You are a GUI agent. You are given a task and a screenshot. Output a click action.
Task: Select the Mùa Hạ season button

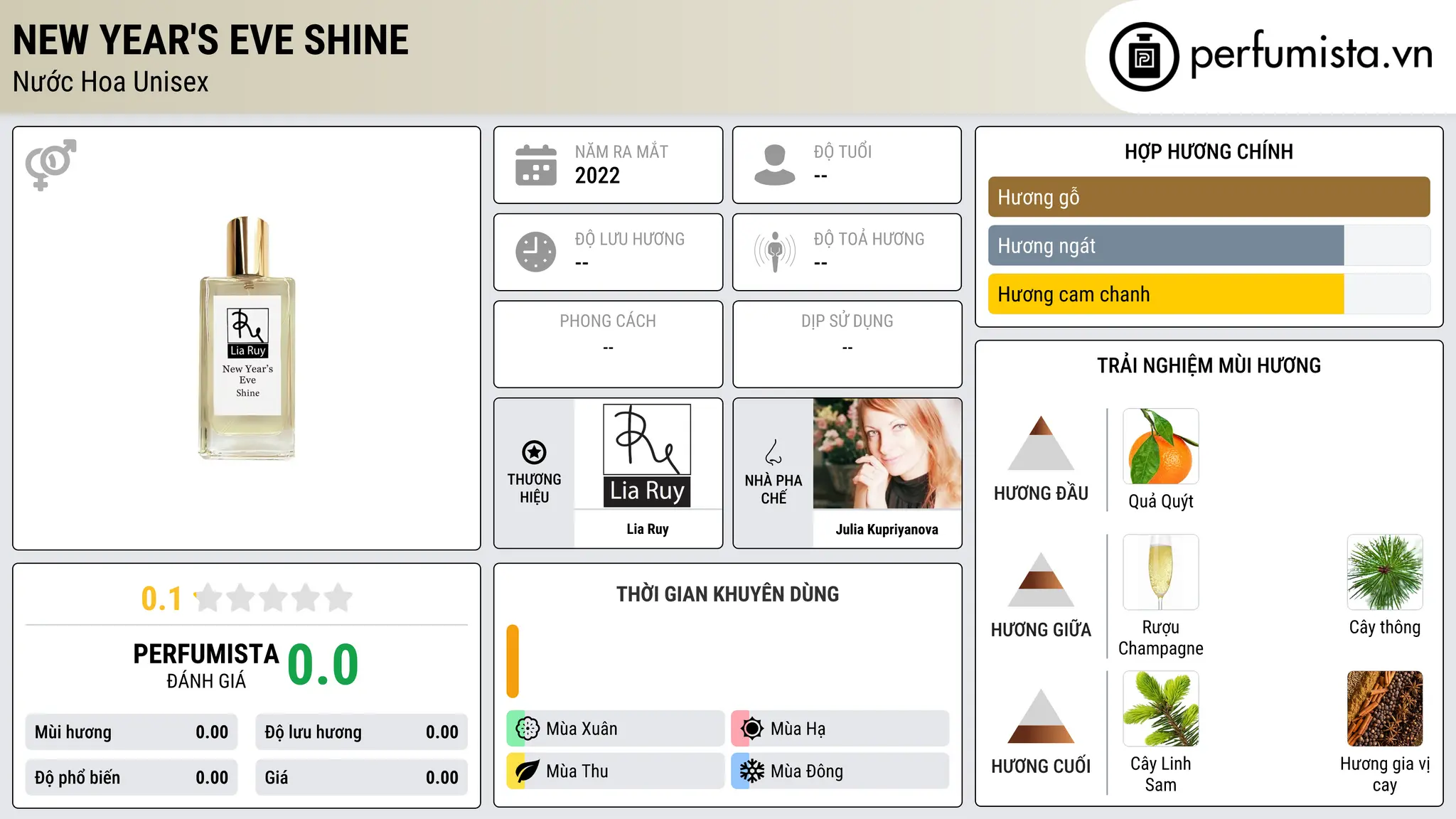pos(840,729)
